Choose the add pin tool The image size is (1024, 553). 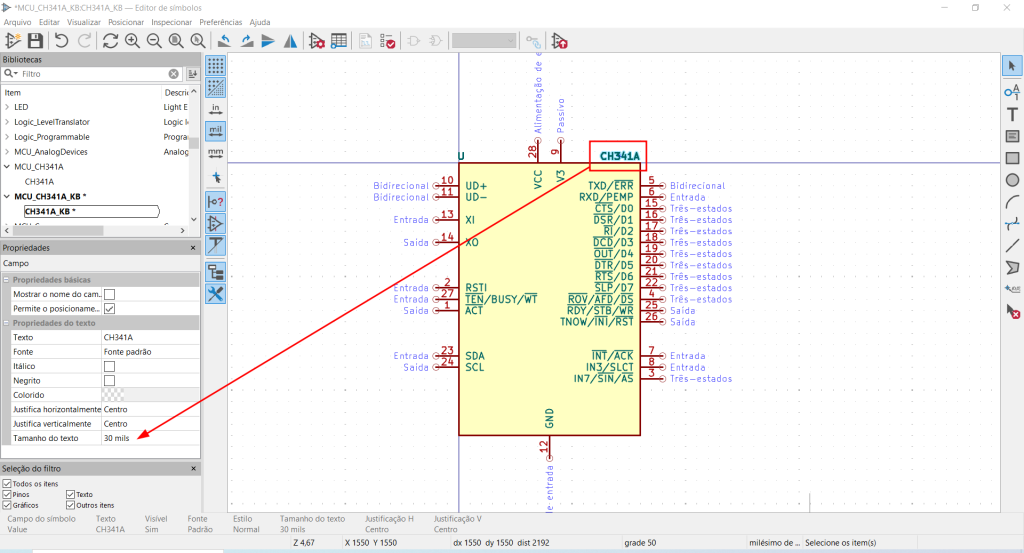pyautogui.click(x=1012, y=91)
